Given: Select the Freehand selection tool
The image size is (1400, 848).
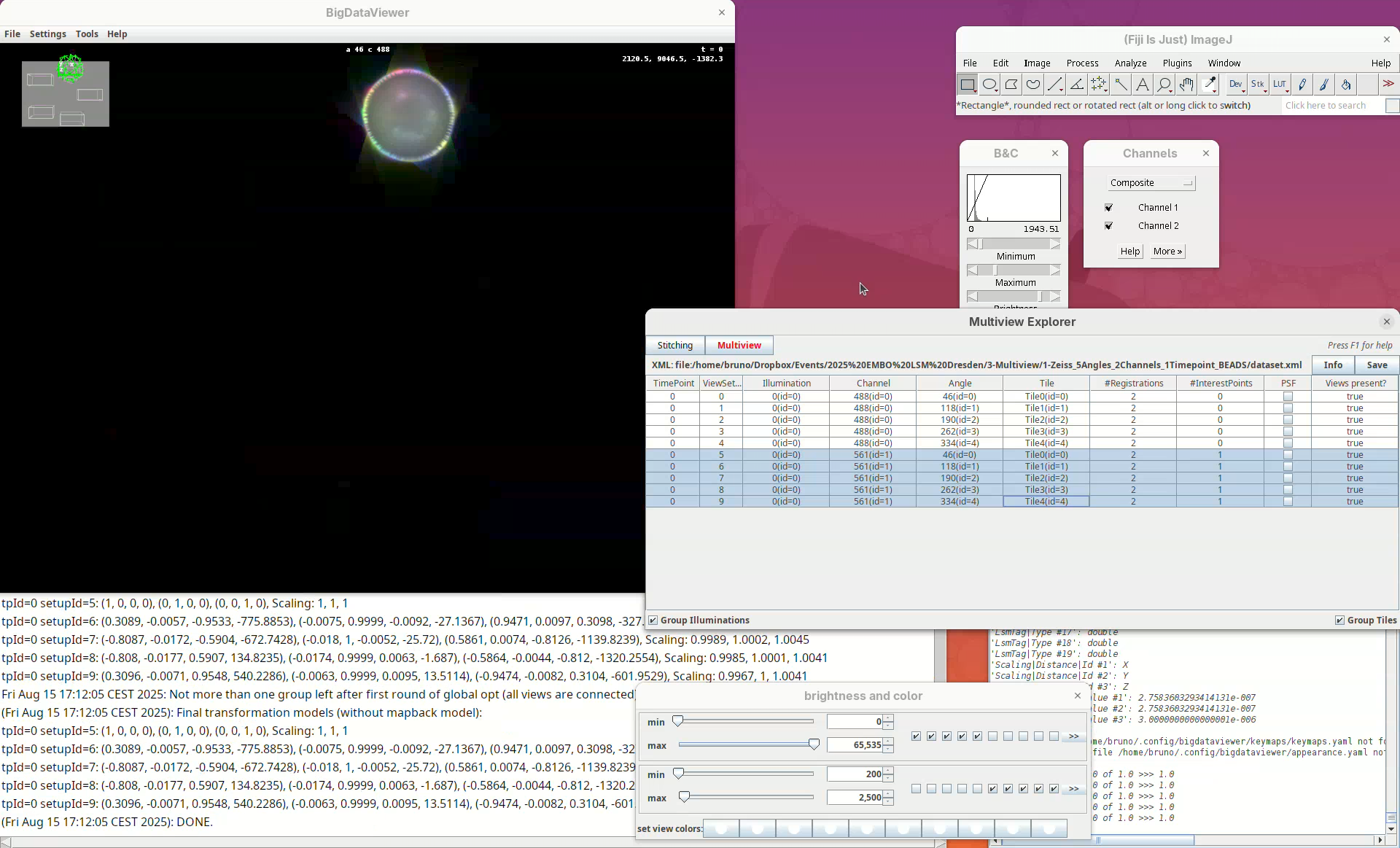Looking at the screenshot, I should pos(1033,85).
